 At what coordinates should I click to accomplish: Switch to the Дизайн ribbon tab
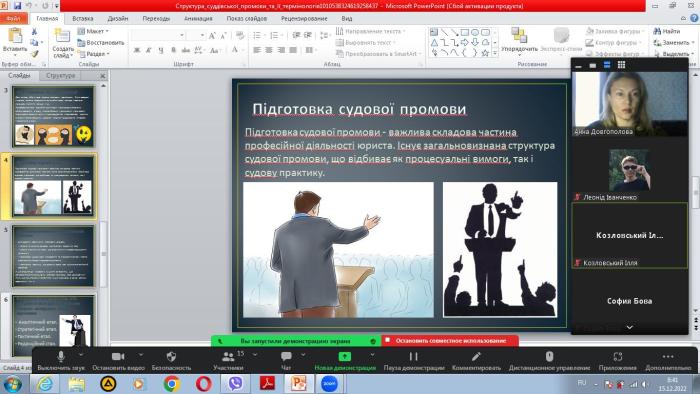point(118,19)
